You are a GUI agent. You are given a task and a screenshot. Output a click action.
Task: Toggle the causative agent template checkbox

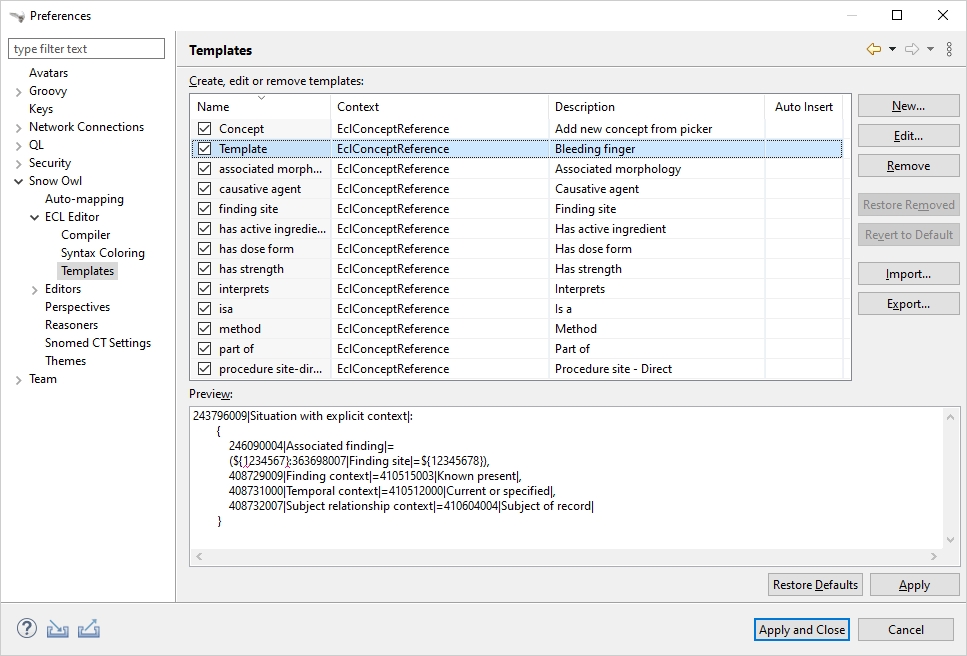(205, 189)
